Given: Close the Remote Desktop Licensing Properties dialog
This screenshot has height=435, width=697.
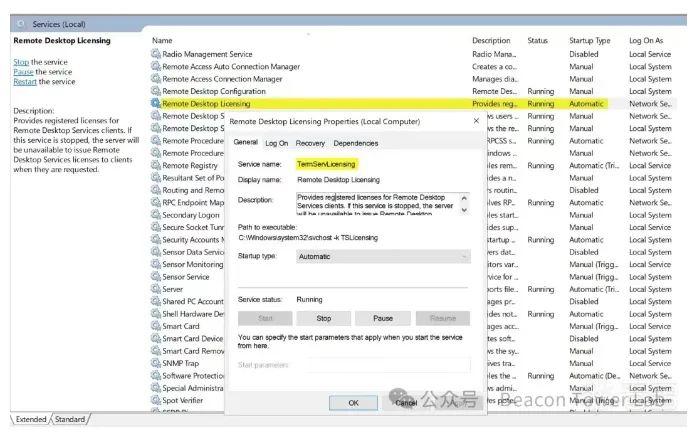Looking at the screenshot, I should coord(476,121).
